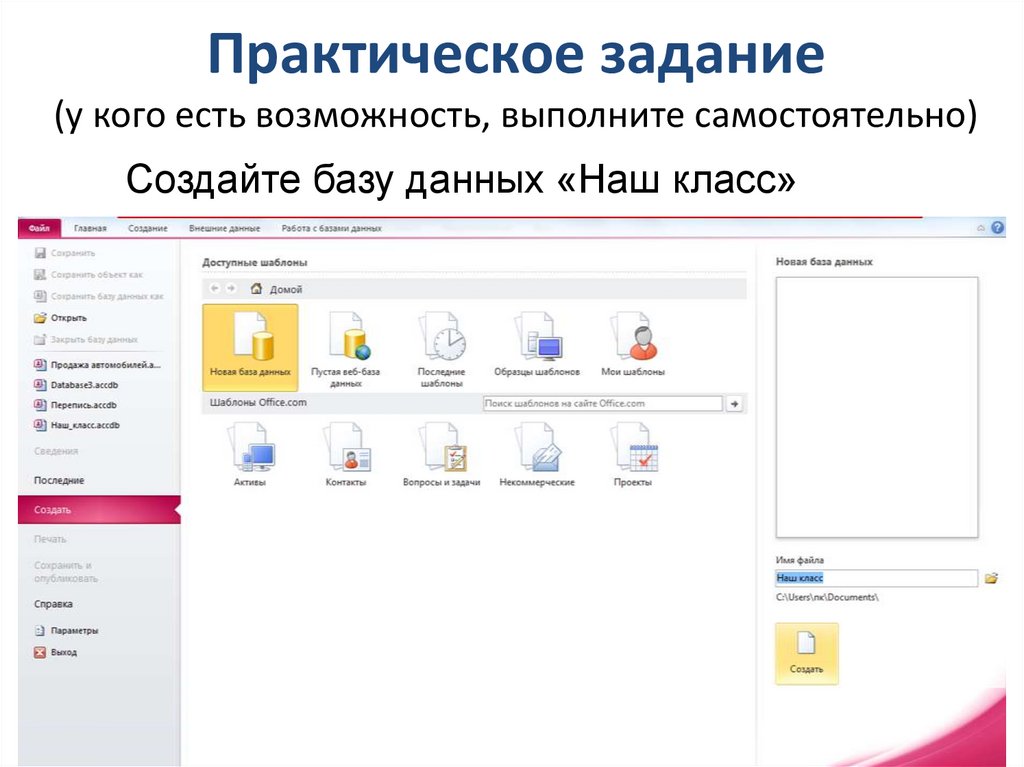Screen dimensions: 1024x767
Task: Switch to the «Создание» ribbon tab
Action: tap(149, 227)
